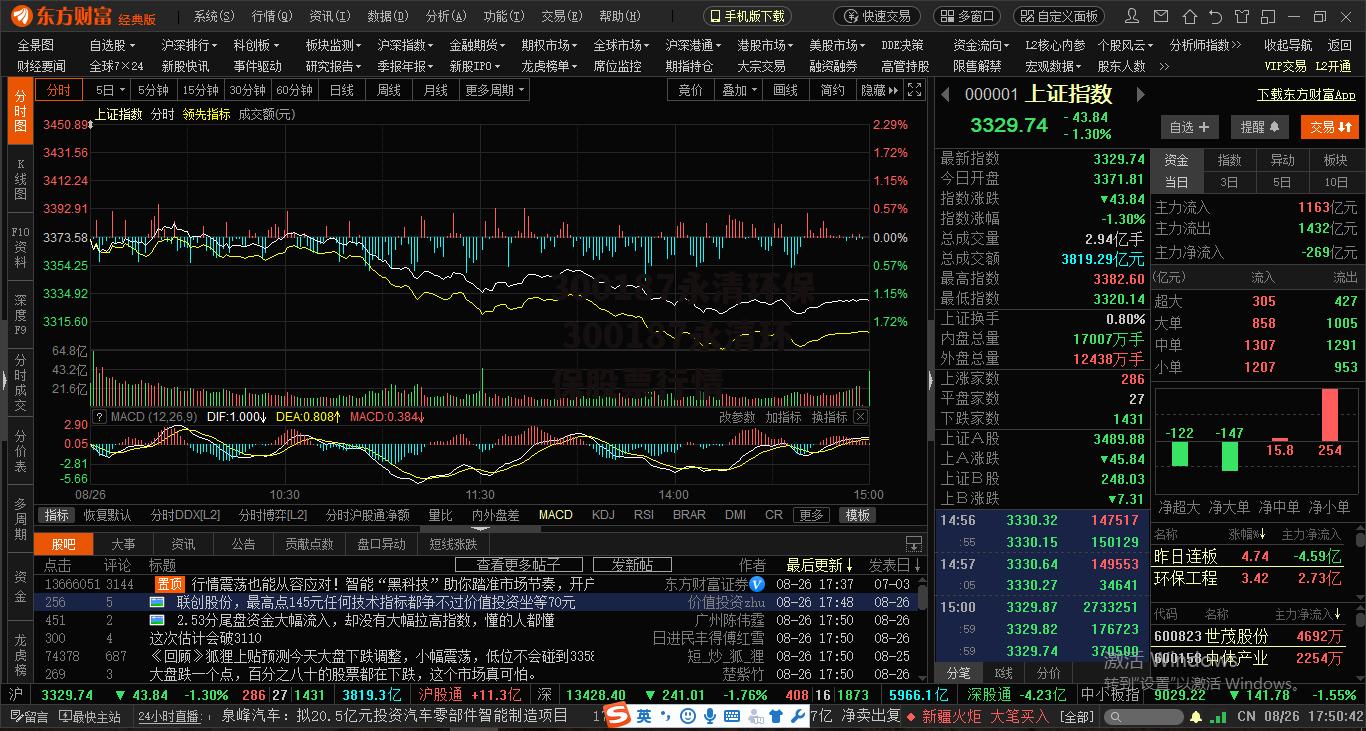Image resolution: width=1366 pixels, height=731 pixels.
Task: Close the MACD indicator panel
Action: pos(860,417)
